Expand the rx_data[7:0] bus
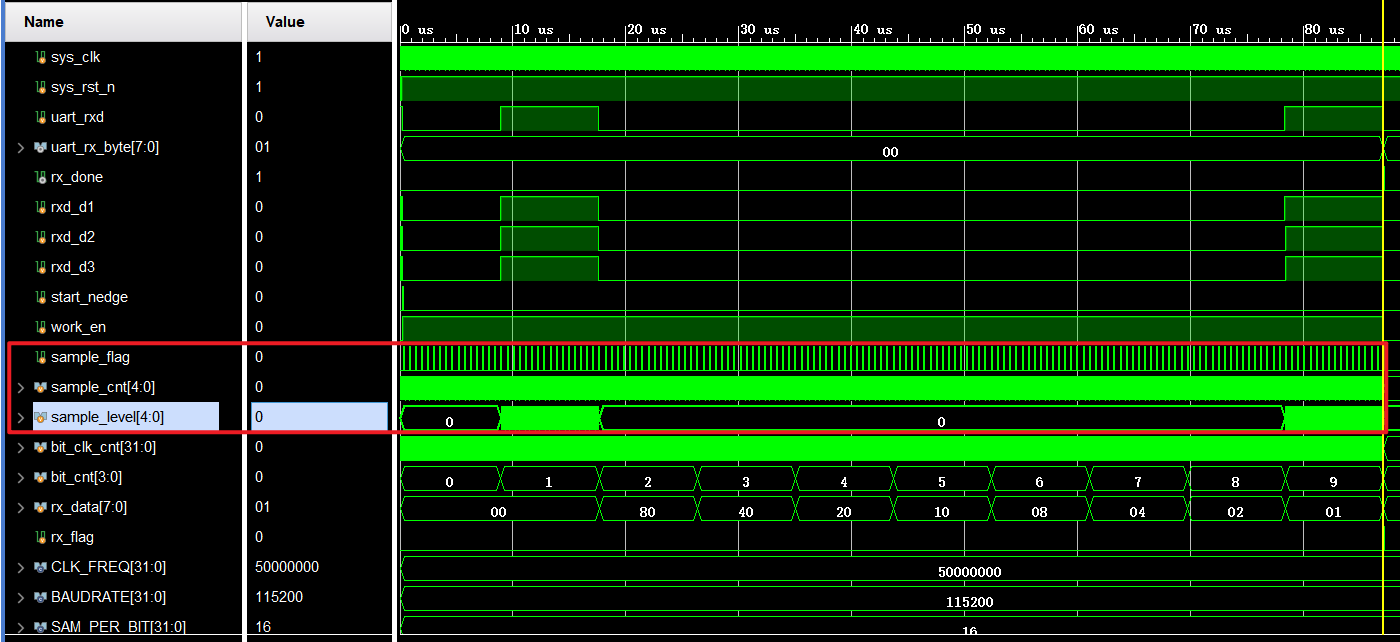Image resolution: width=1400 pixels, height=642 pixels. [x=21, y=507]
